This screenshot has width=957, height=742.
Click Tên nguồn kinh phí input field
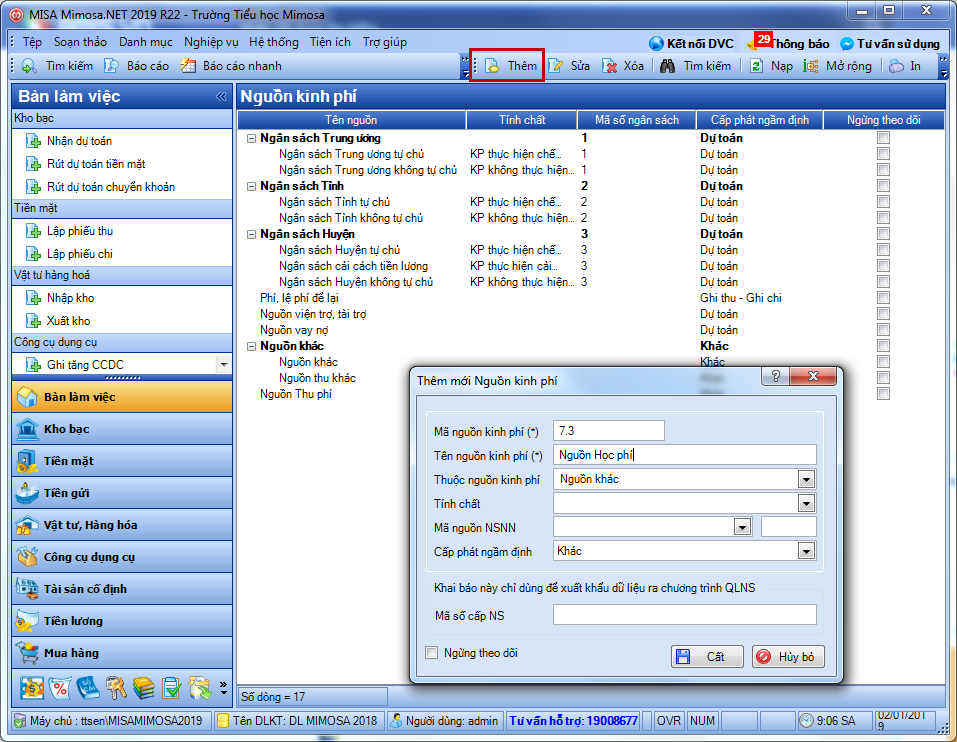pos(685,455)
